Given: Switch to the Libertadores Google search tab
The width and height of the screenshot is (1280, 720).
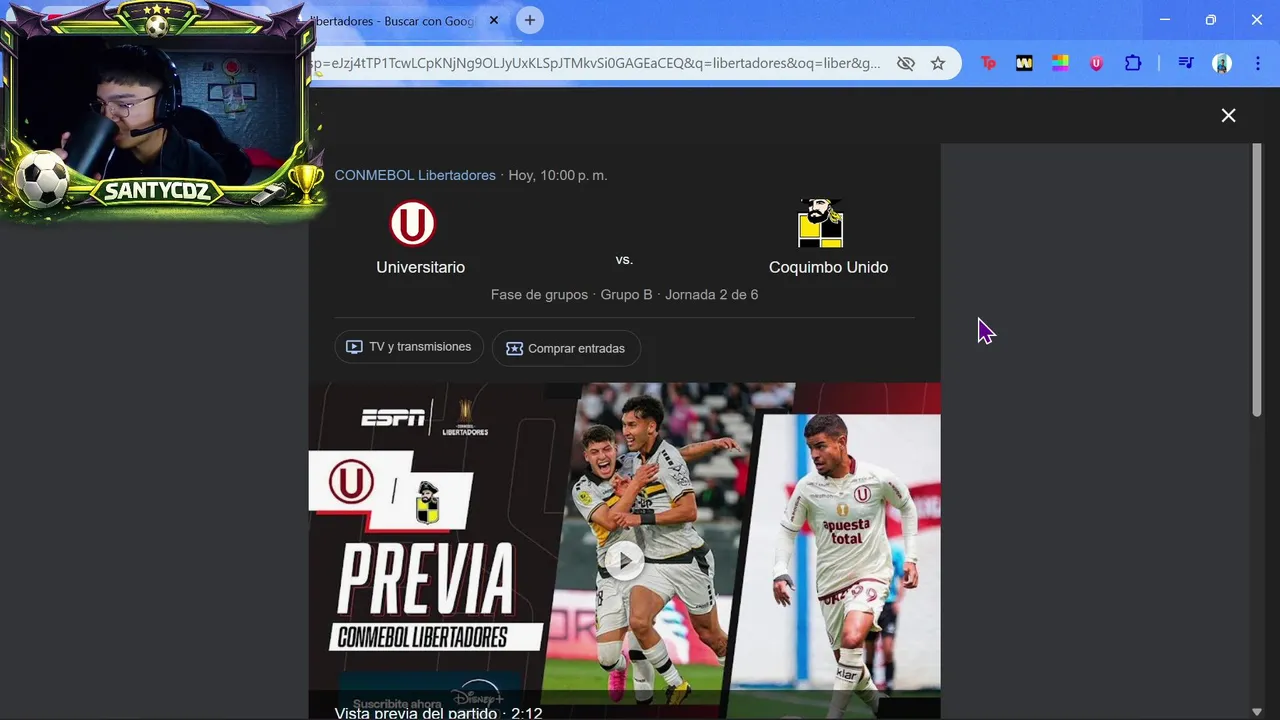Looking at the screenshot, I should point(395,21).
